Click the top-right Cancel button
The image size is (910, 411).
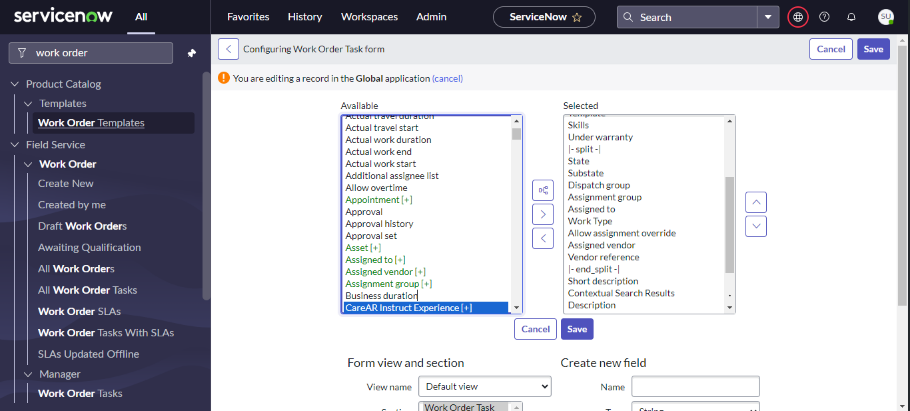(831, 49)
